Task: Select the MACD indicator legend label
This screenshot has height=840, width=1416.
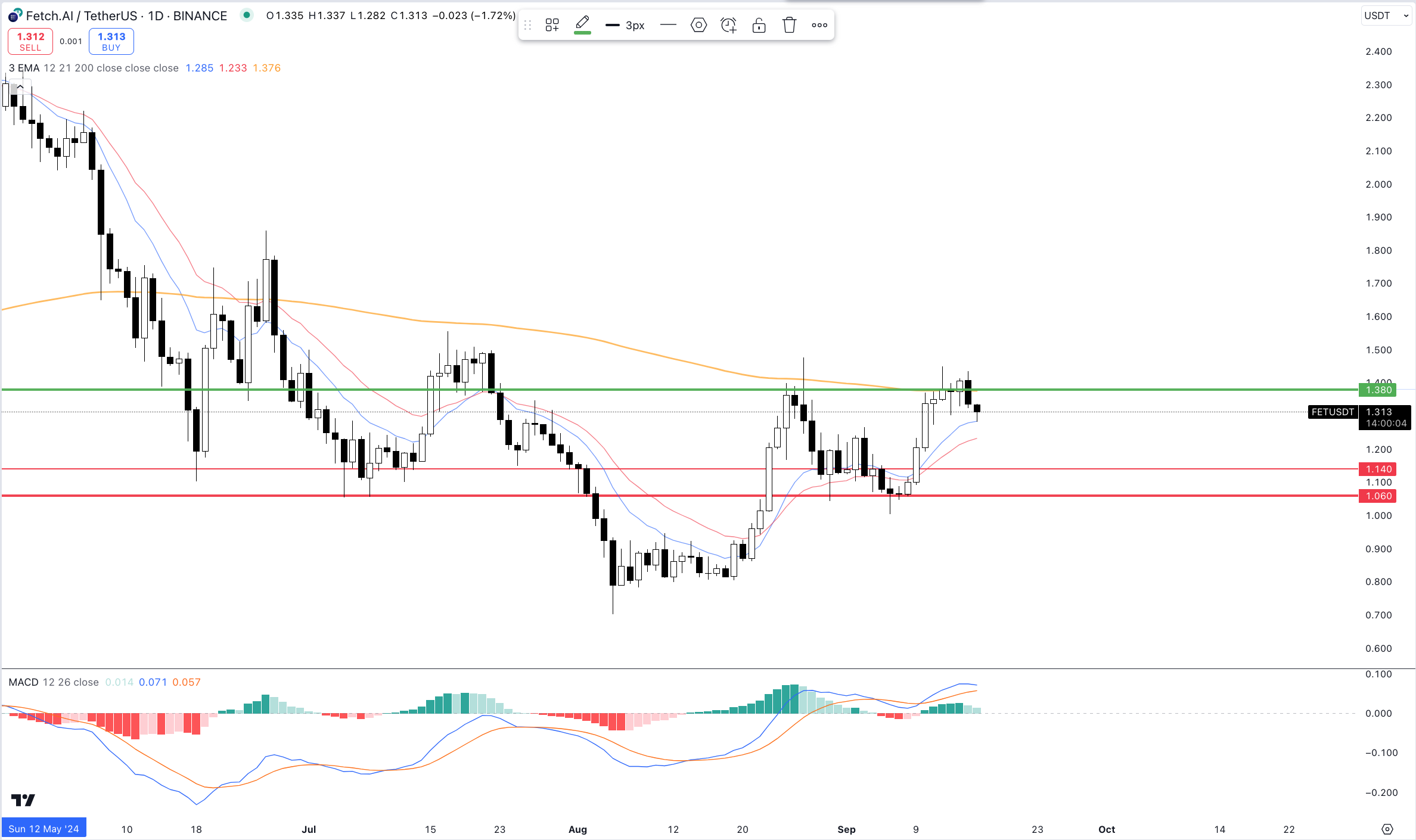Action: click(x=23, y=682)
